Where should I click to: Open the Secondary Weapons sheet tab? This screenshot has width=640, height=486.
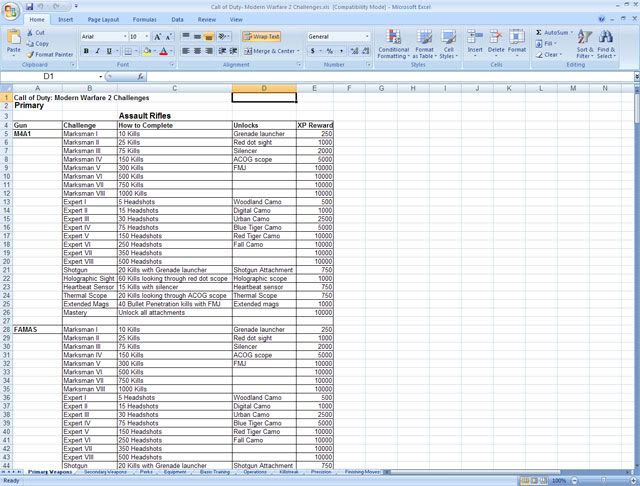point(105,472)
